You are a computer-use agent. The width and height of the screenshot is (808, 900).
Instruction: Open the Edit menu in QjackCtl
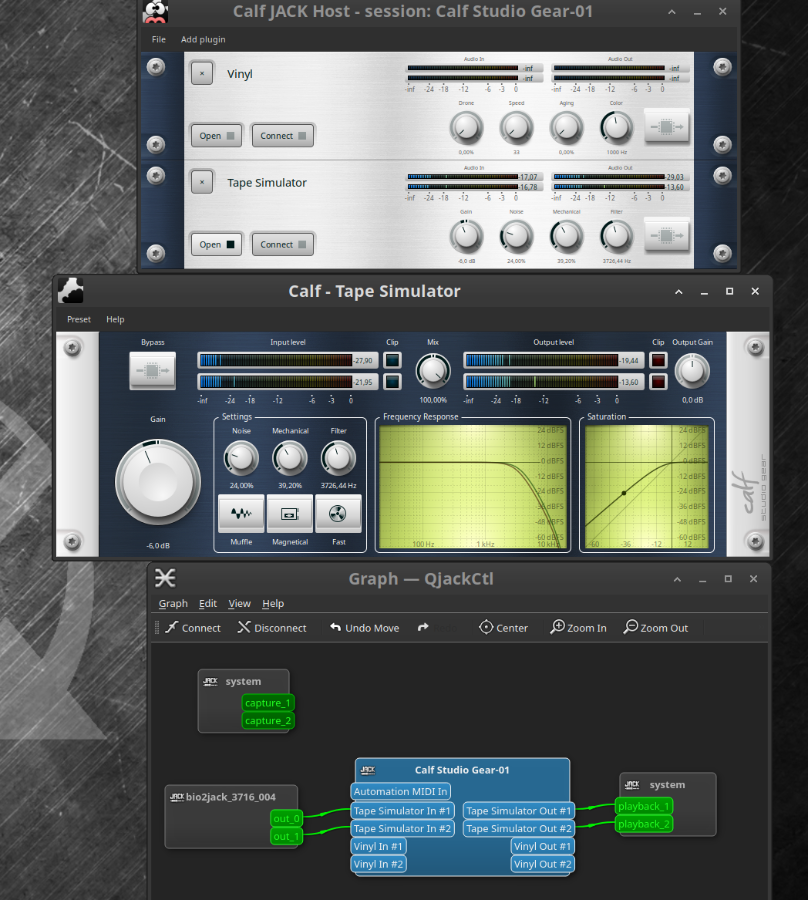pos(208,603)
